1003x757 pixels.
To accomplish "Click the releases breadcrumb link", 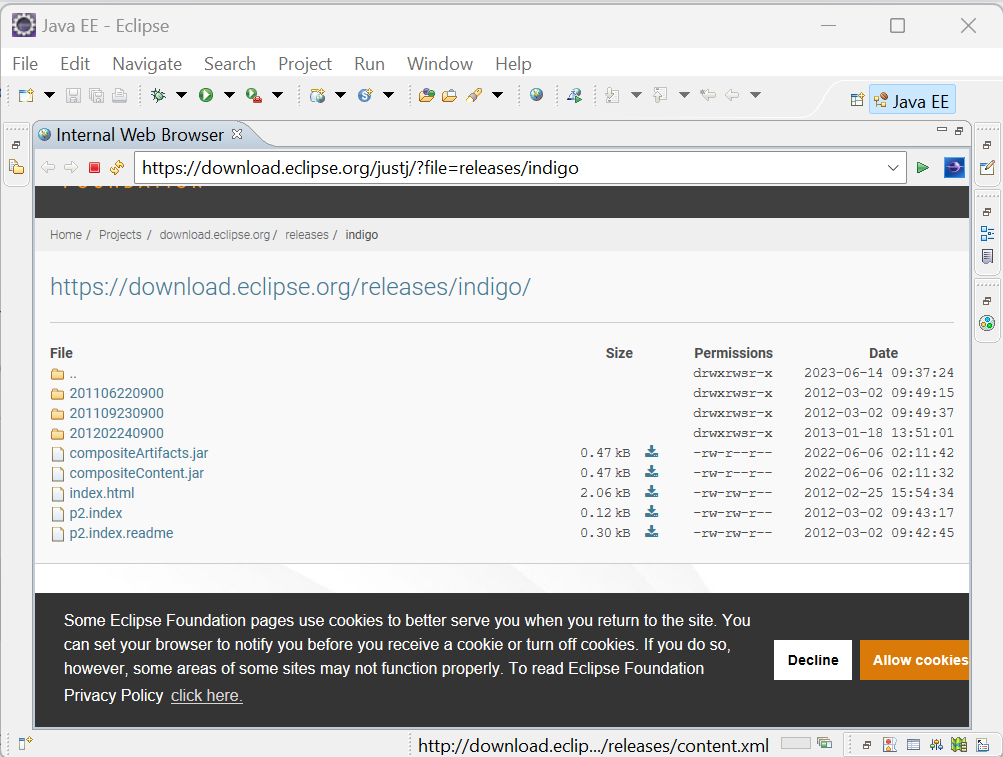I will pos(306,235).
